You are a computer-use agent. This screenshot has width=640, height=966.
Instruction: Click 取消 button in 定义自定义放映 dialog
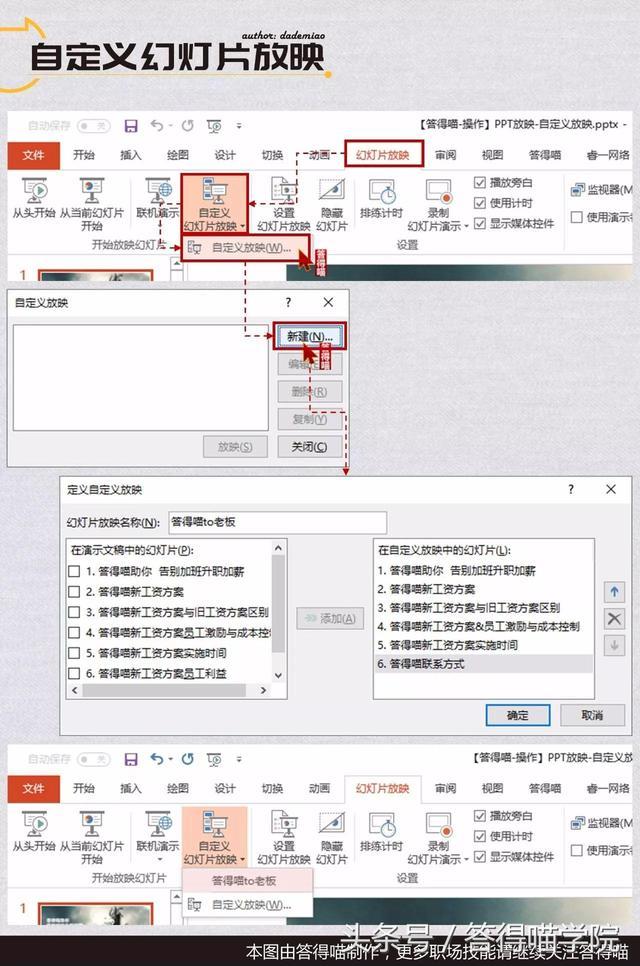click(x=592, y=715)
